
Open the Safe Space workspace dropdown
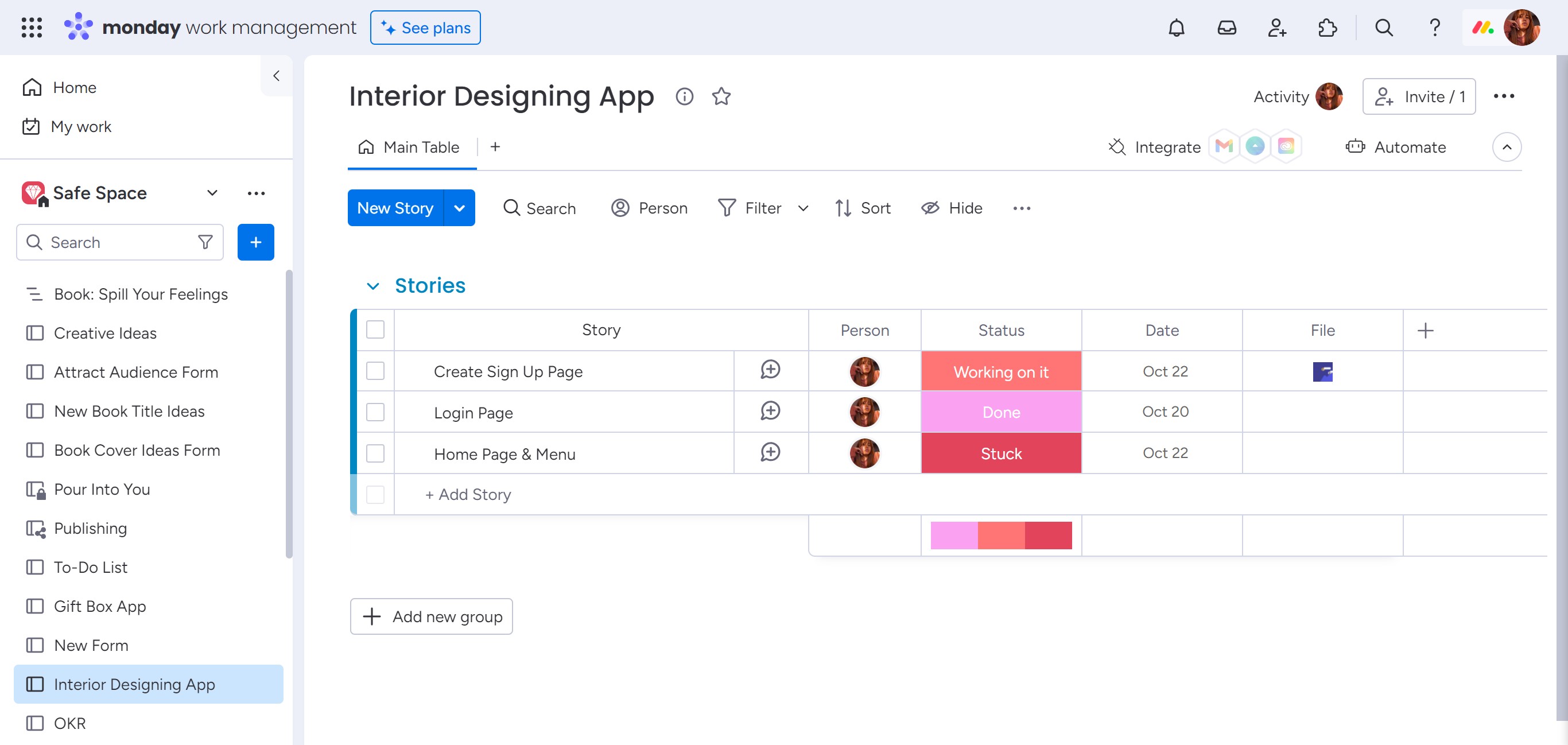(212, 193)
